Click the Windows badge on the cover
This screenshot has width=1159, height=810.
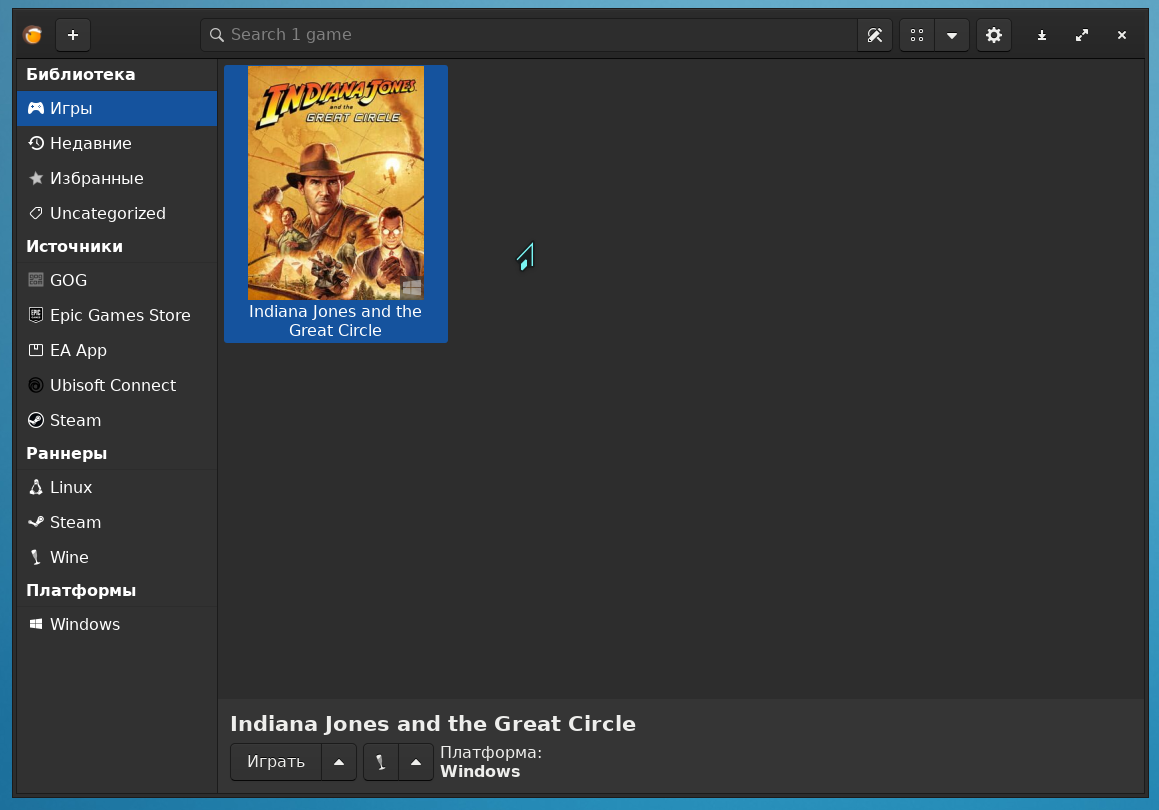click(x=412, y=287)
